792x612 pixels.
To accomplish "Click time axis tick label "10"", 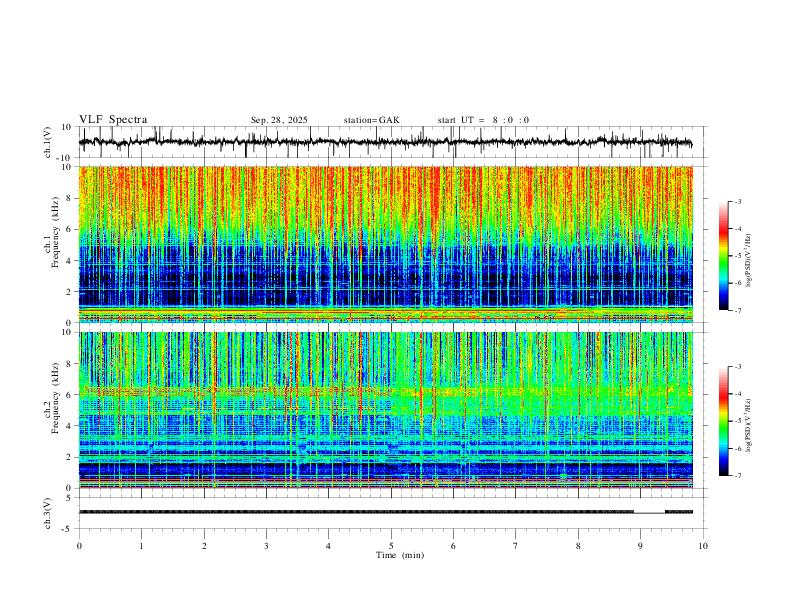I will click(x=703, y=546).
